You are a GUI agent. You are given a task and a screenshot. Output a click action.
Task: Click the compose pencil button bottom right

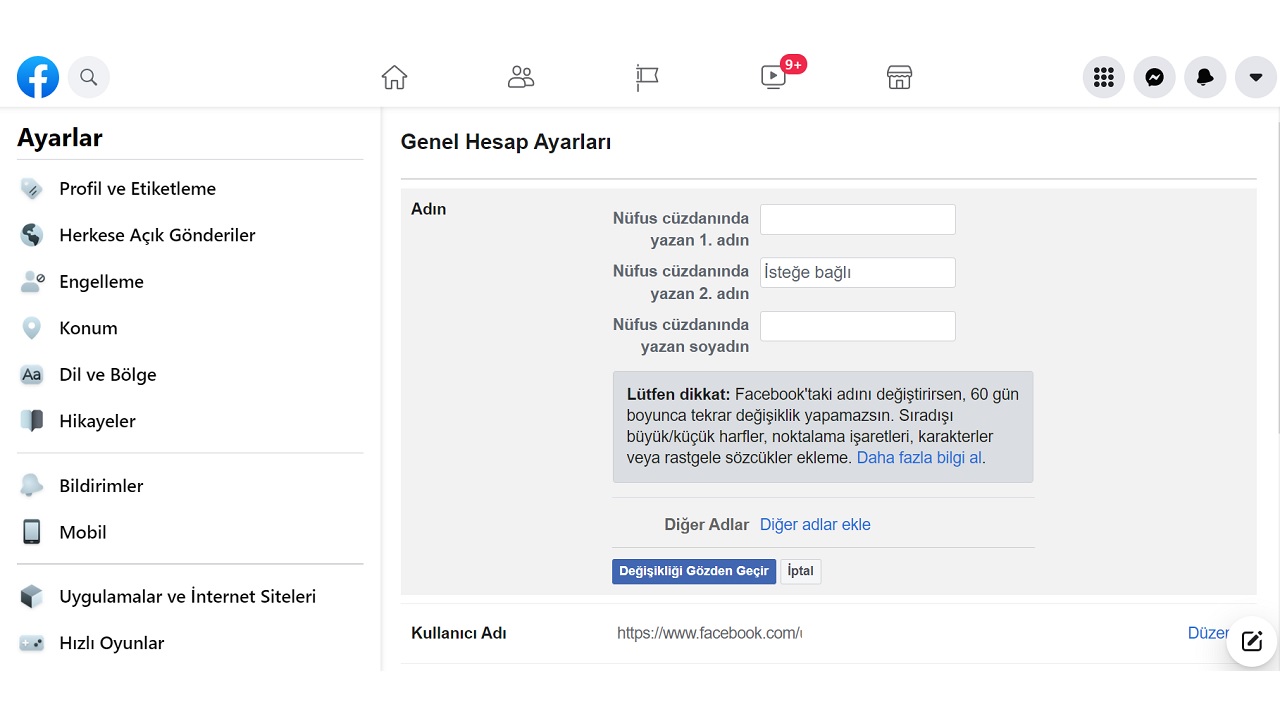(x=1251, y=641)
